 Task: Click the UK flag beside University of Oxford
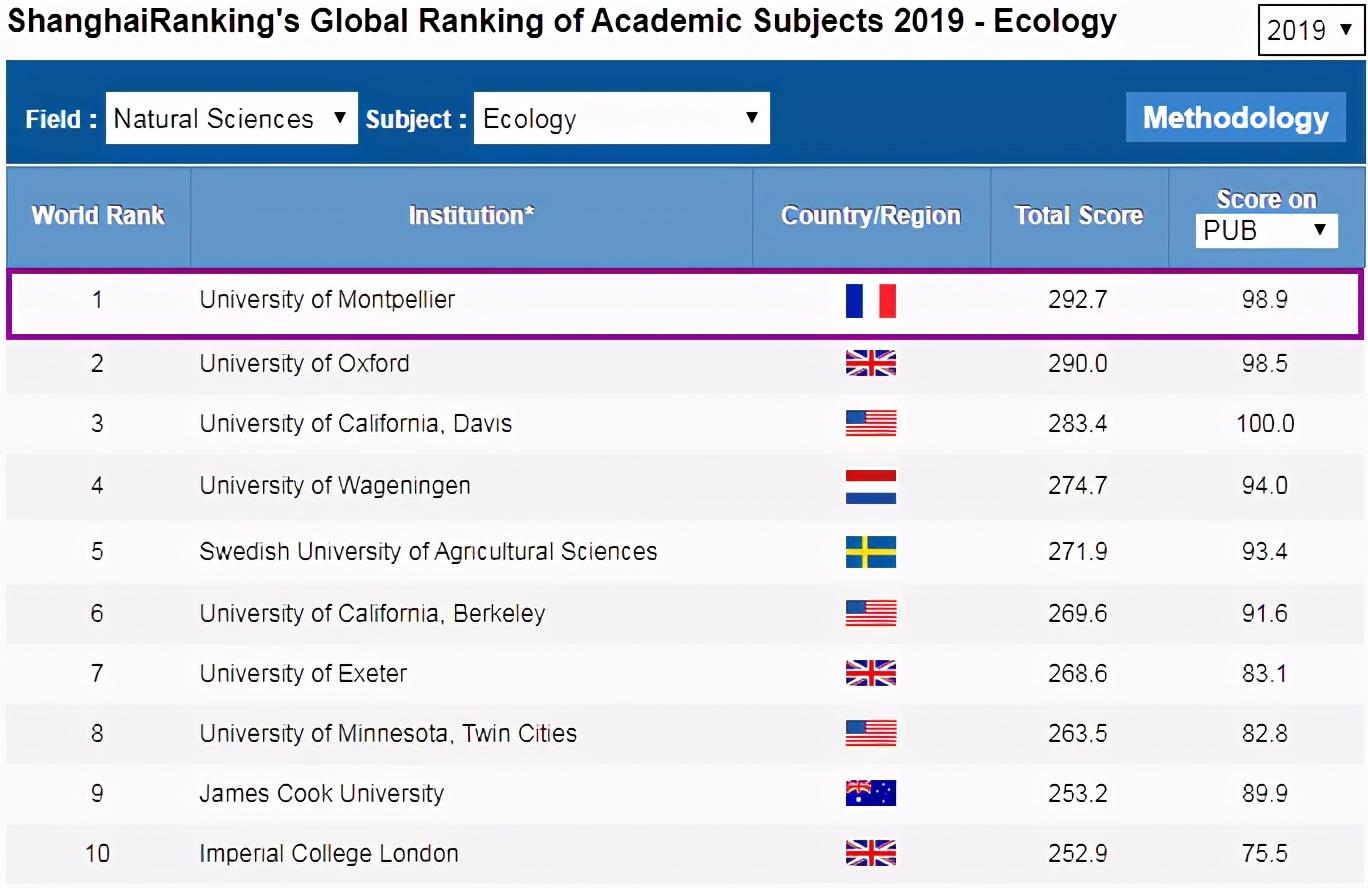[x=871, y=363]
